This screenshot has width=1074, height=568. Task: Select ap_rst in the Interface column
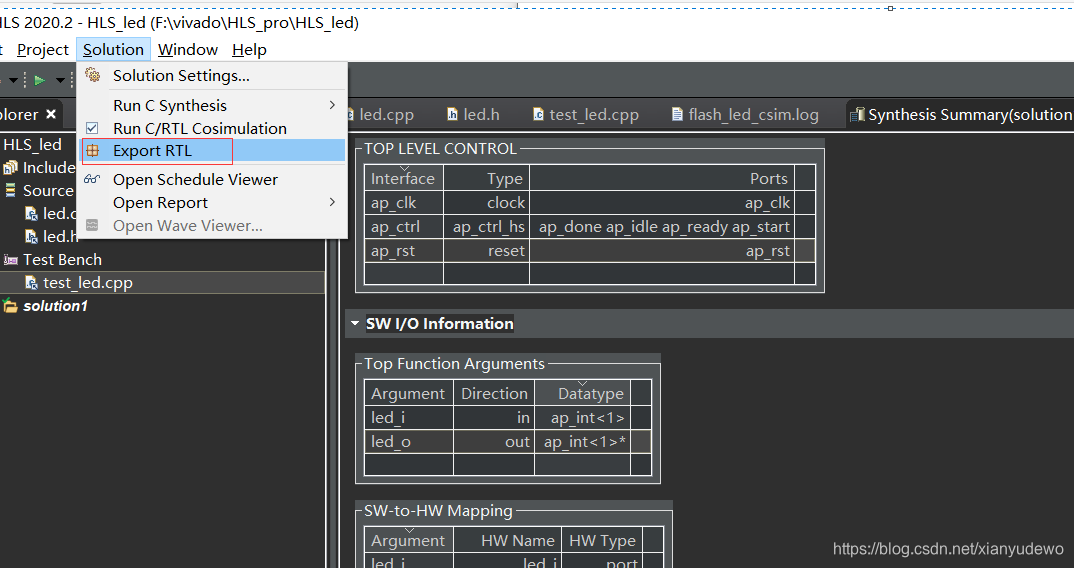[x=403, y=251]
